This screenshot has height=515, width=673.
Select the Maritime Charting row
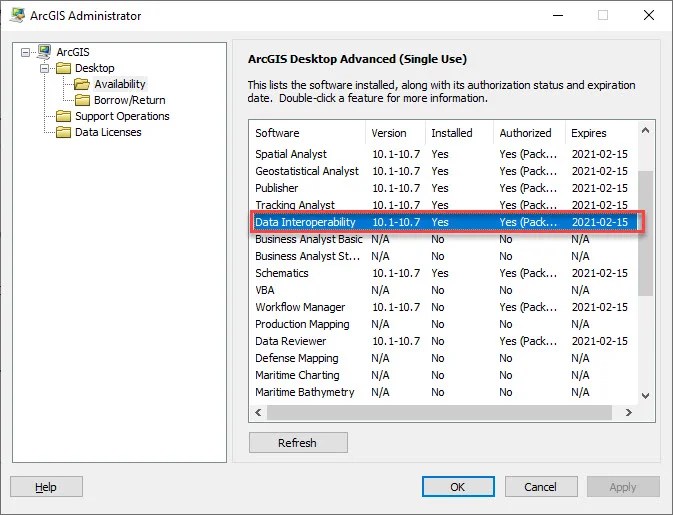point(444,375)
